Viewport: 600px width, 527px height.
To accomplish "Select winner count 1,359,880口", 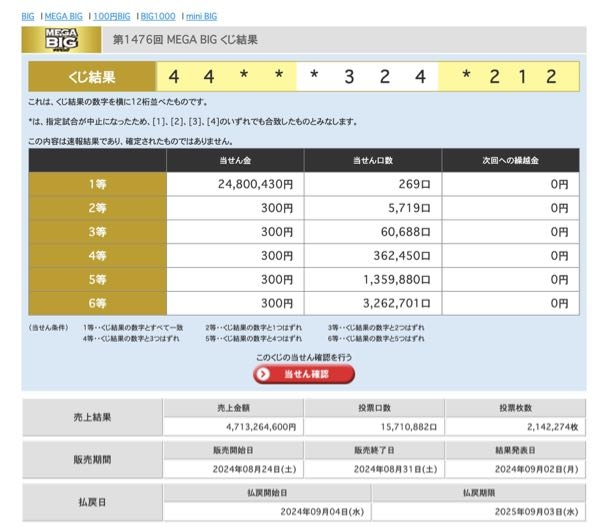I will coord(397,279).
